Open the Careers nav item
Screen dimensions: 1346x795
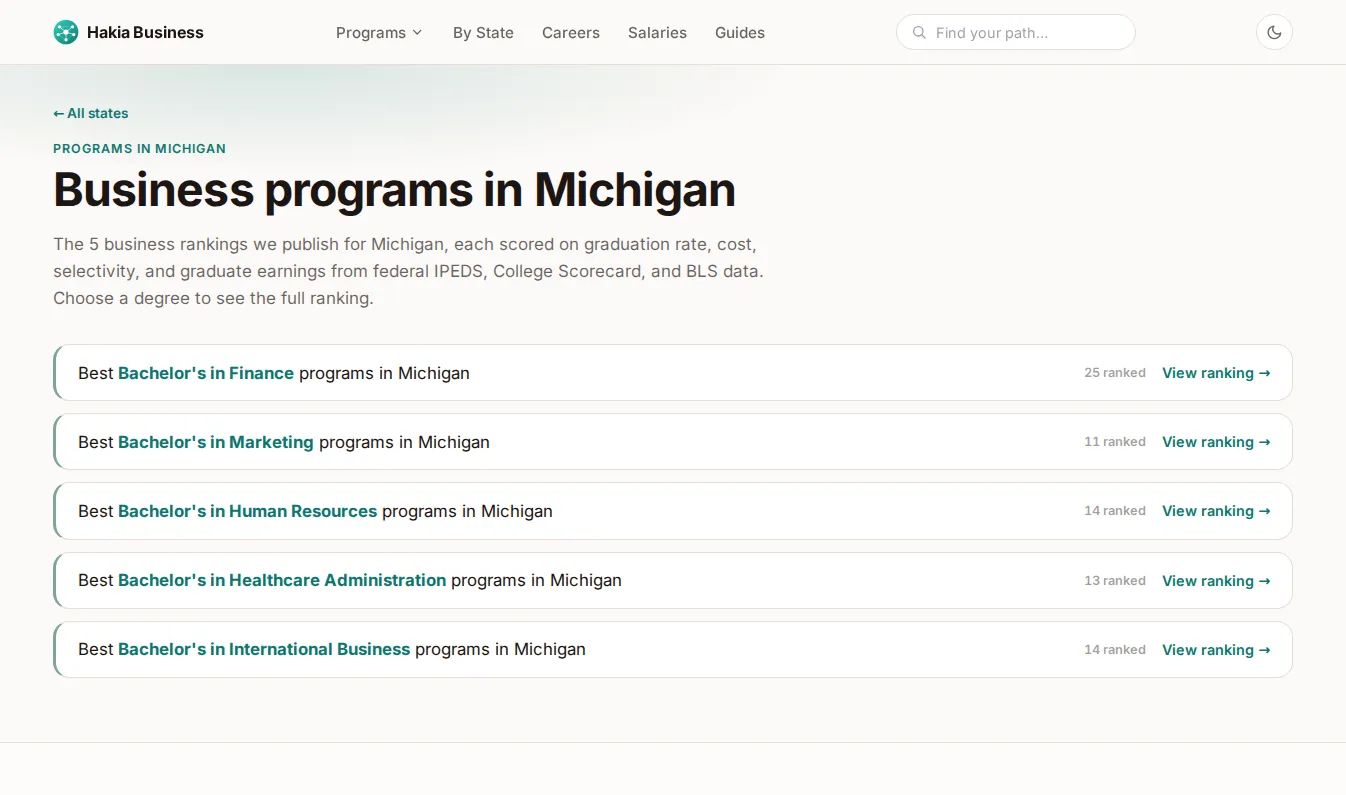pos(571,32)
